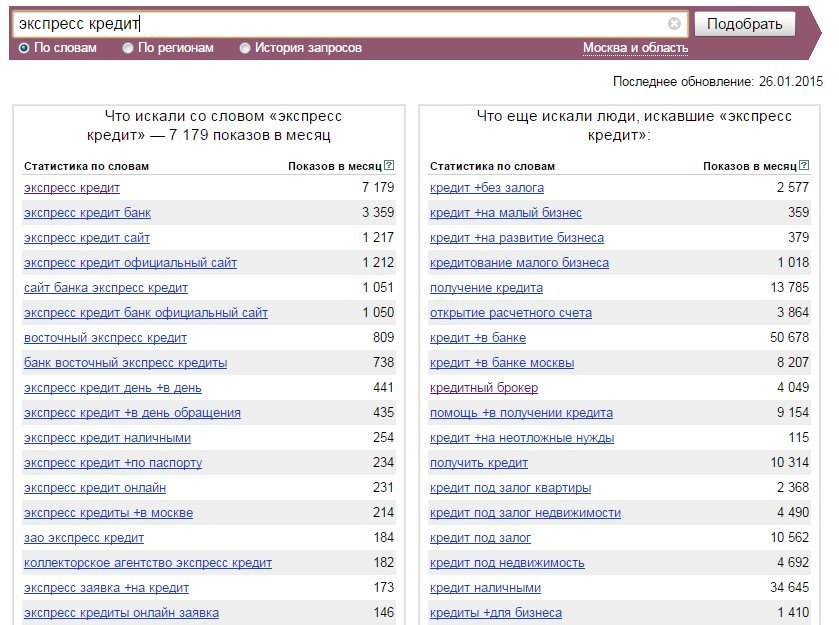
Task: Open экспресс кредит официальный сайт link
Action: (x=130, y=263)
